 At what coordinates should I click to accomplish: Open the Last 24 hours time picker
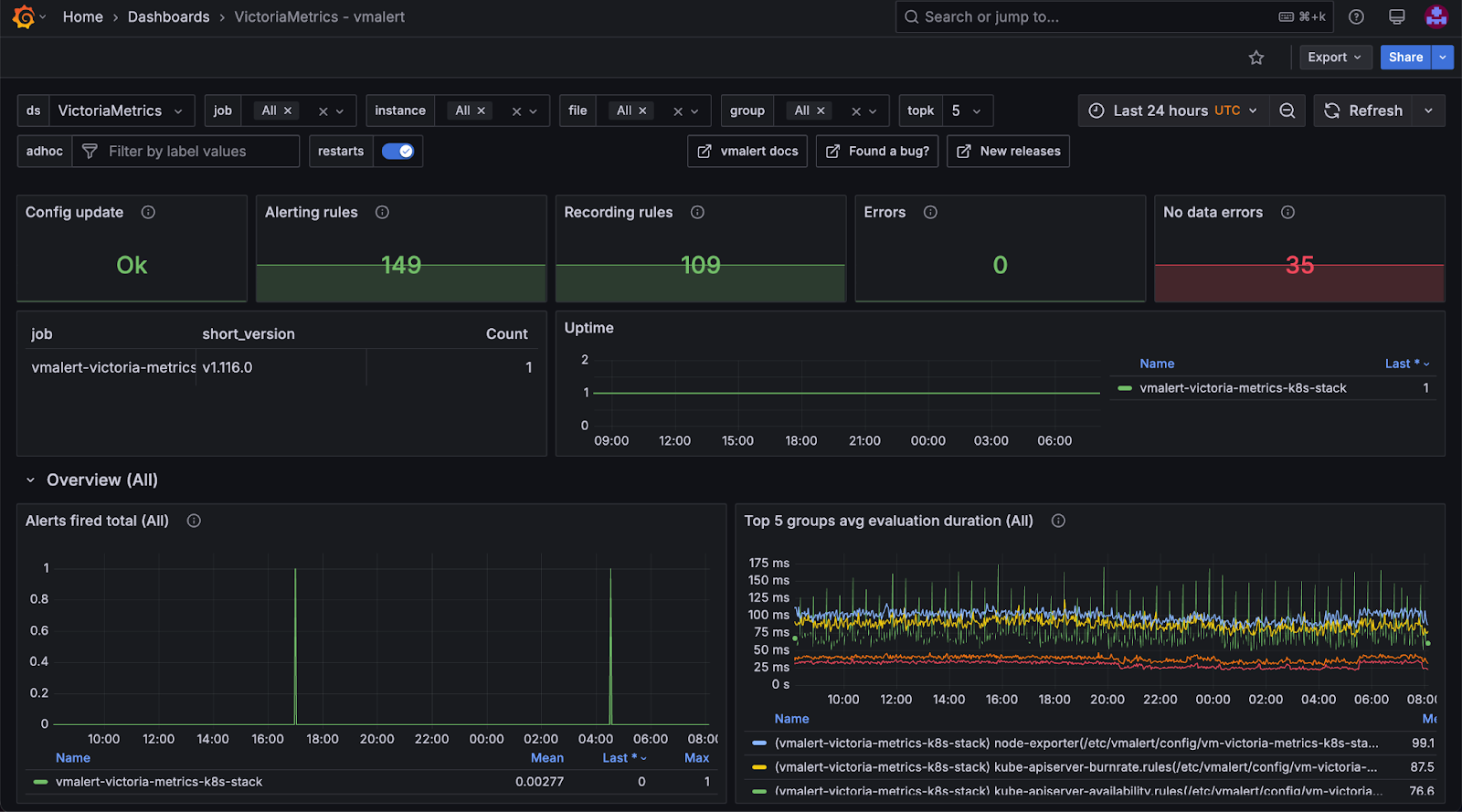coord(1173,111)
